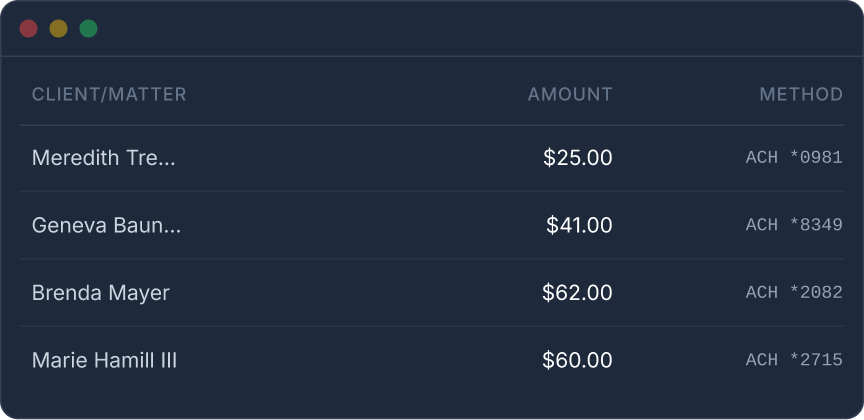Click the red close window button

pyautogui.click(x=29, y=29)
